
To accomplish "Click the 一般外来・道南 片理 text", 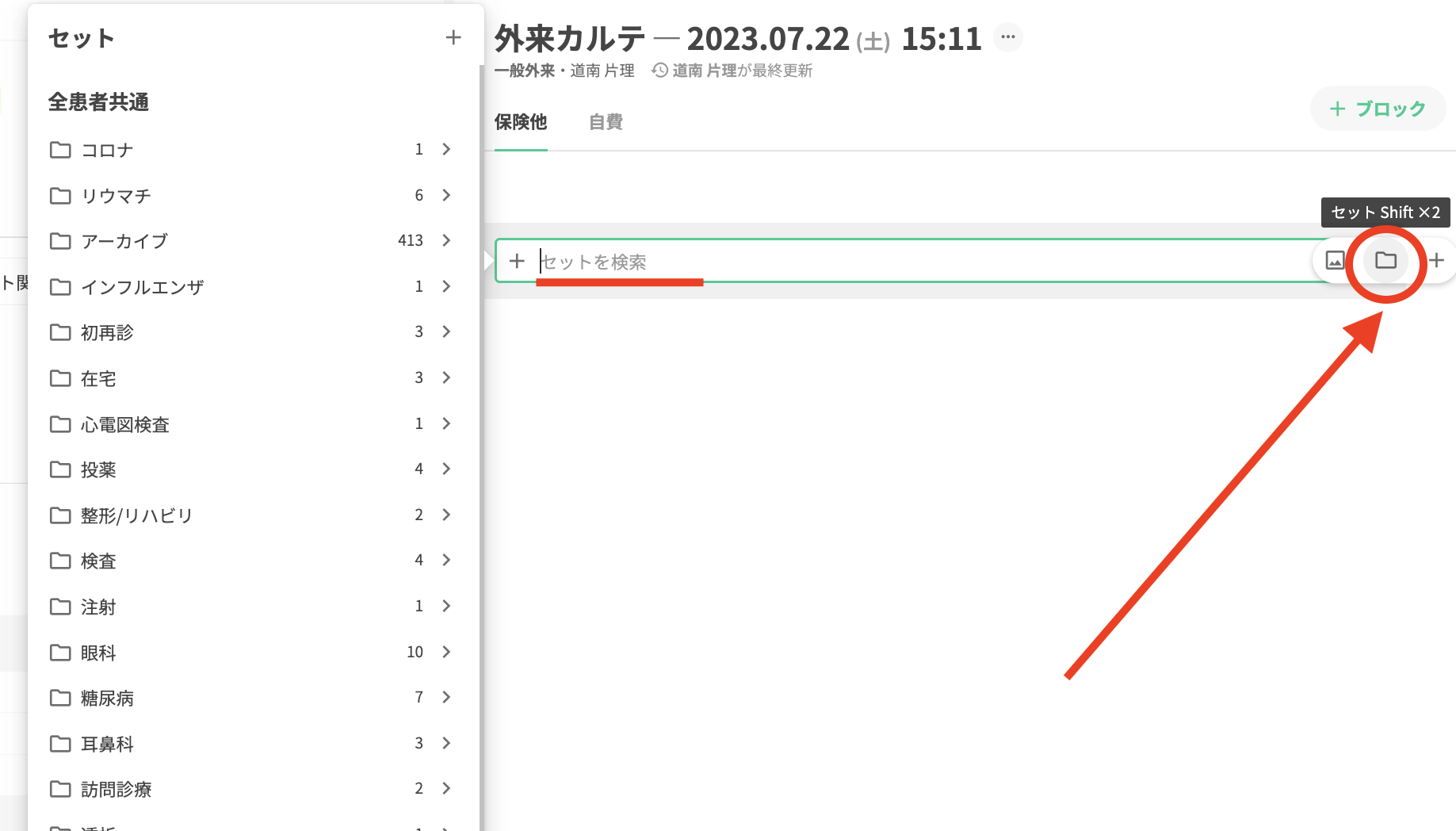I will click(564, 71).
